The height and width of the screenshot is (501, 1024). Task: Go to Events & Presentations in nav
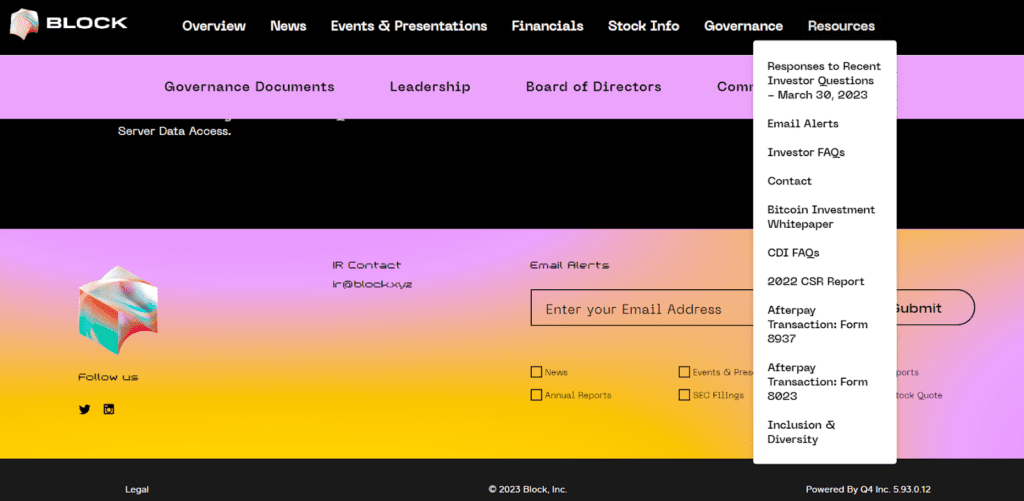click(409, 26)
